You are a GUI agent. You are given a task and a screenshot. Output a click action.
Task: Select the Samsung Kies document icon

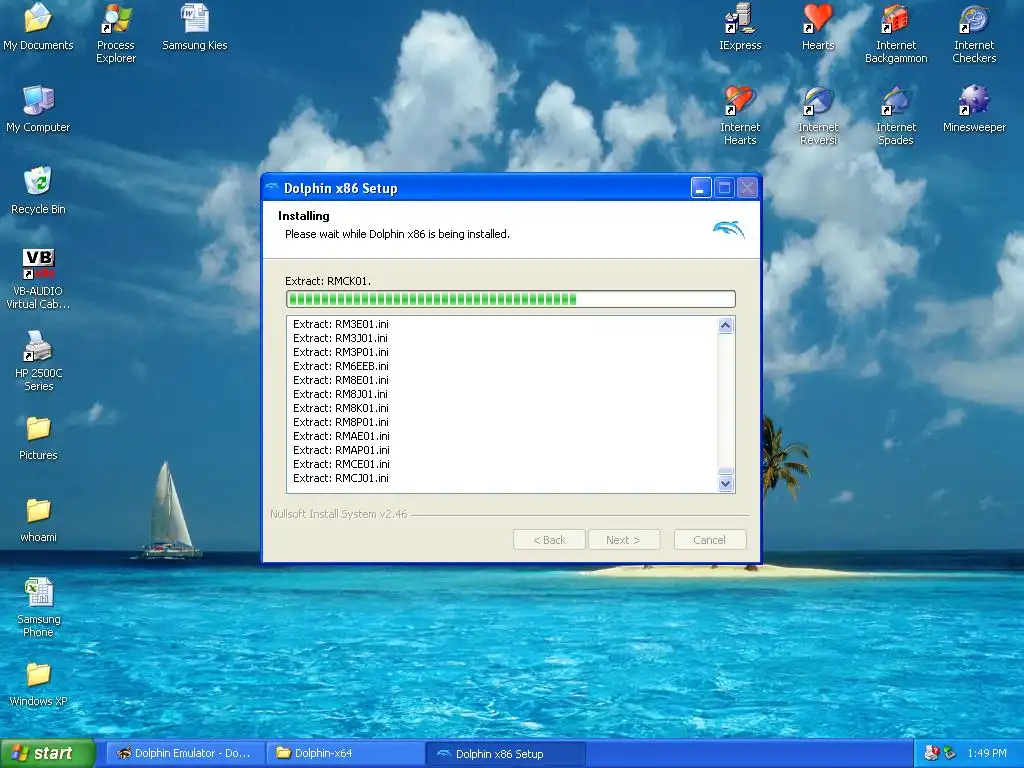[195, 27]
